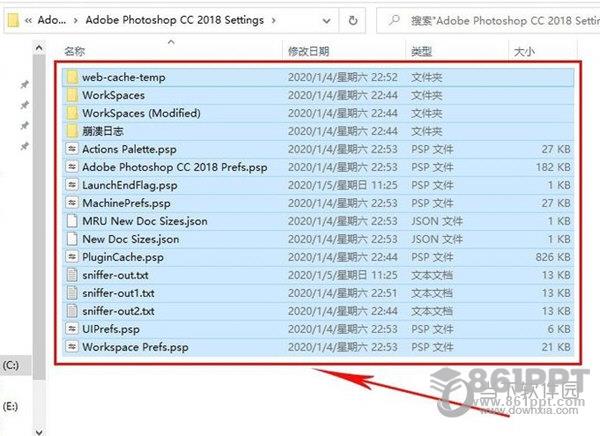Select the sniffer-out1.txt file name
Screen dimensions: 600x436
118,293
